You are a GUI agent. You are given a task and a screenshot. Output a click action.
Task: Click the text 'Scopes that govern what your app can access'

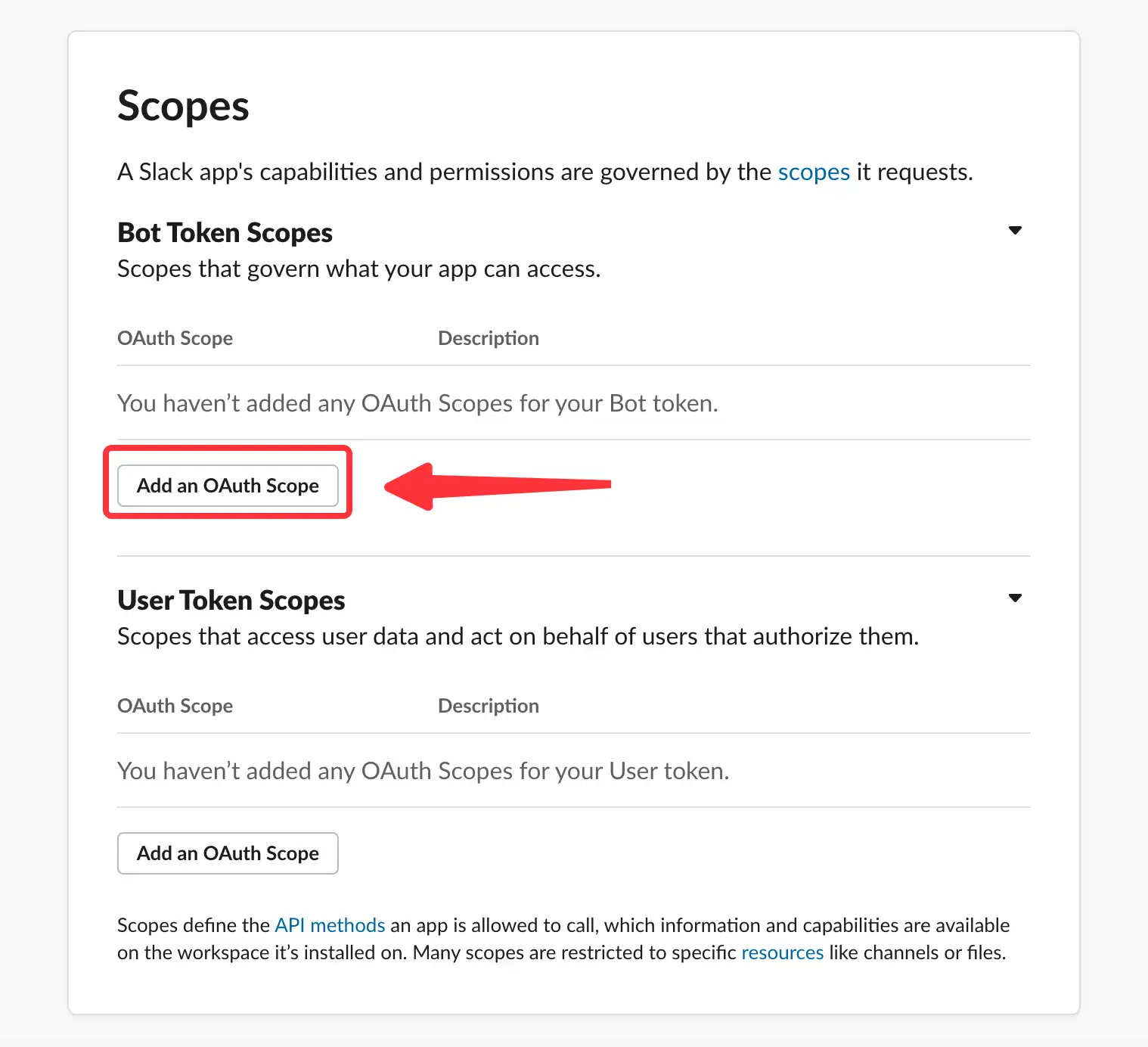(x=359, y=269)
